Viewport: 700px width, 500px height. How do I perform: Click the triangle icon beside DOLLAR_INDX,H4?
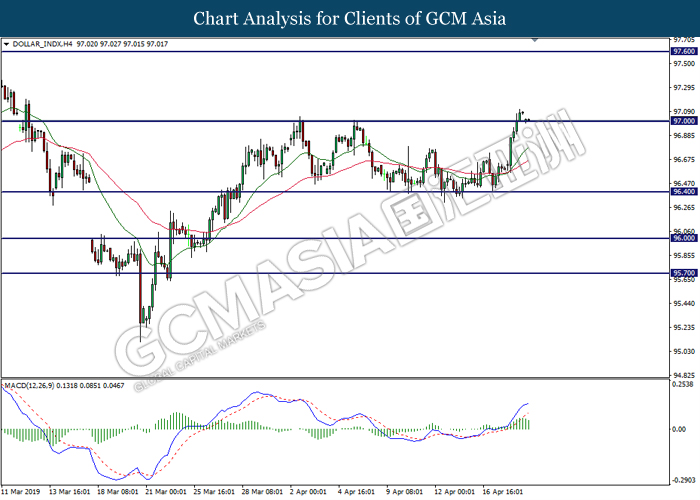pos(8,45)
